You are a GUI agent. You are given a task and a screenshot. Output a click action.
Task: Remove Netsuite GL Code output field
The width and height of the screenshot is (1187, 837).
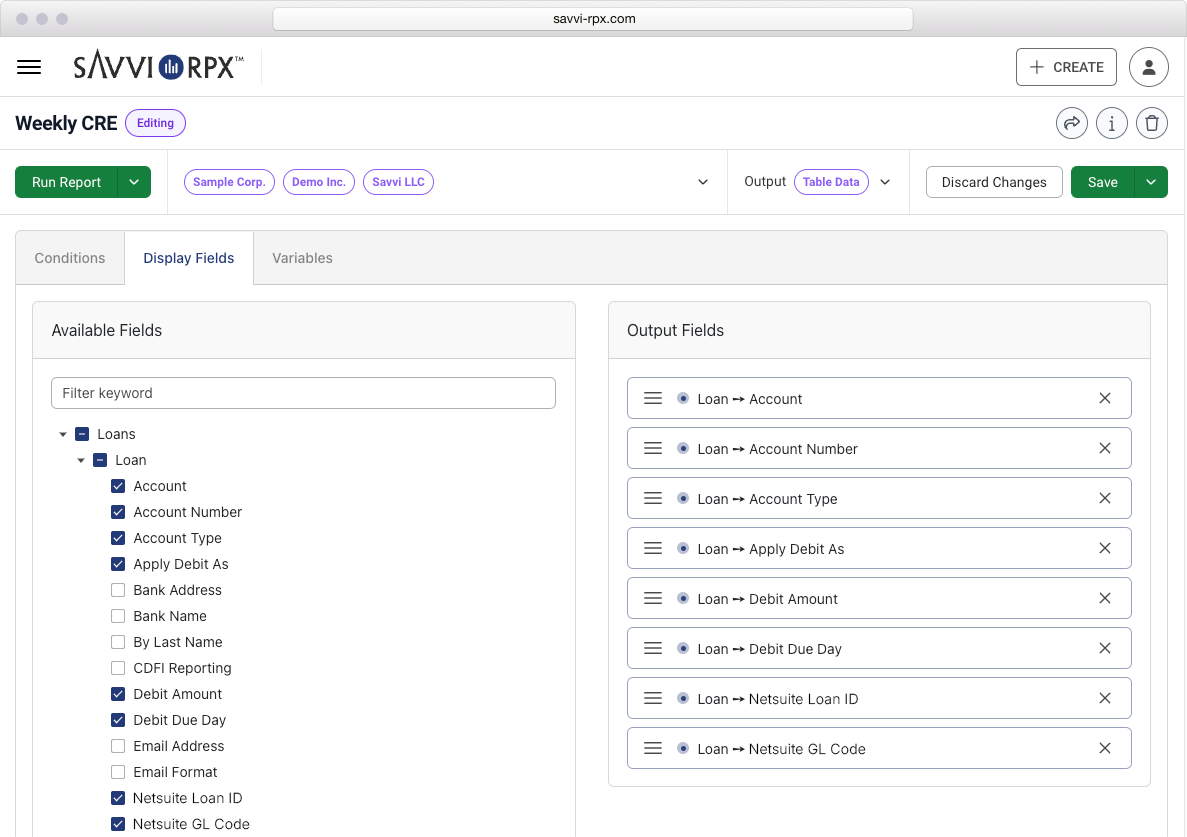pyautogui.click(x=1105, y=748)
